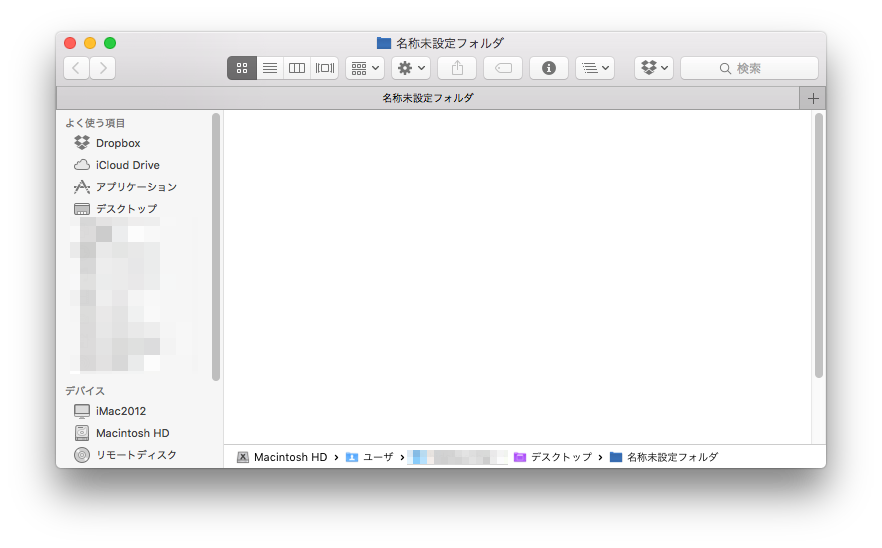Click the folder icon in title bar
Screen dimensions: 882x548
384,43
